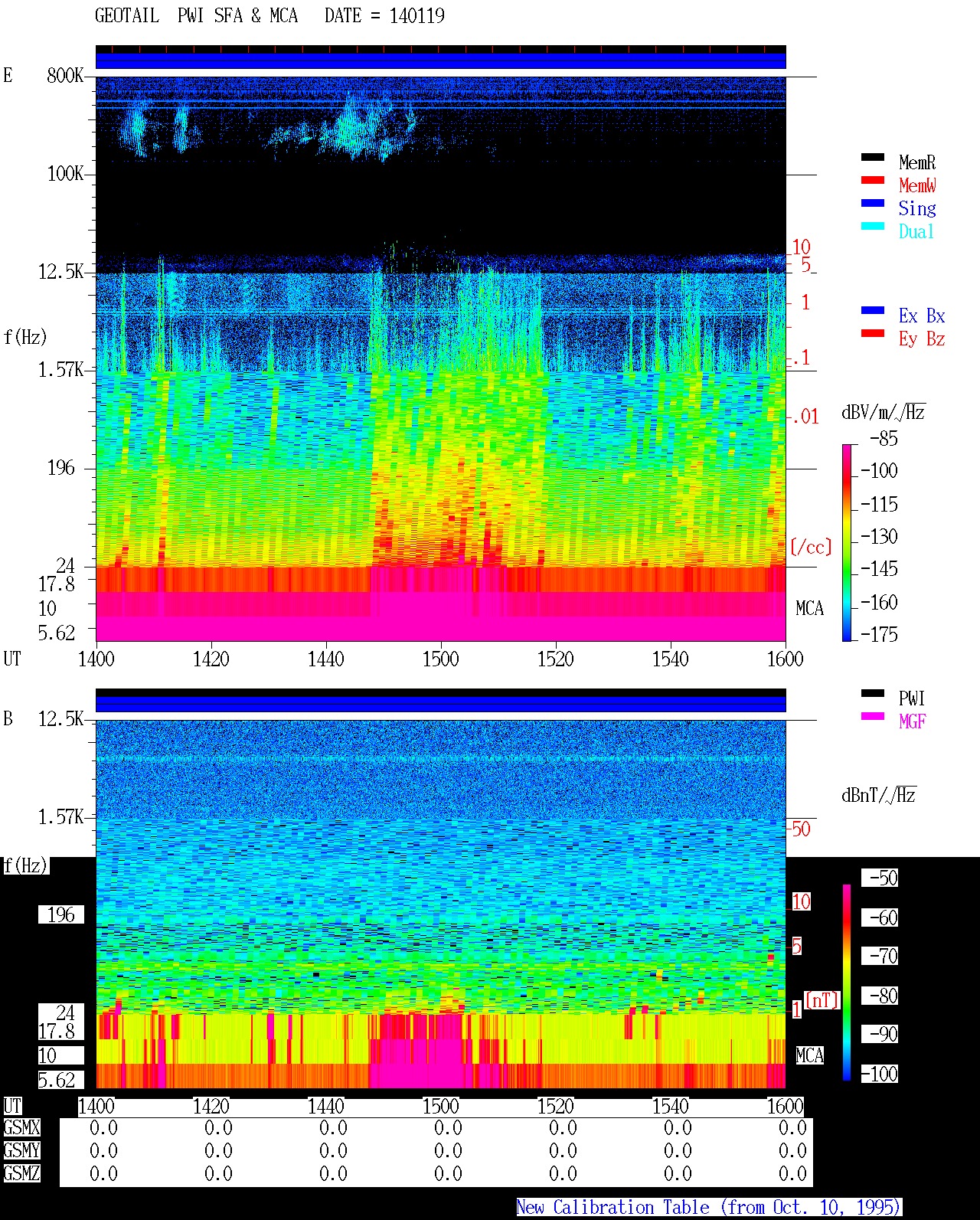Click the 1500 UT tick on upper spectrogram
Viewport: 980px width, 1220px height.
tap(440, 659)
